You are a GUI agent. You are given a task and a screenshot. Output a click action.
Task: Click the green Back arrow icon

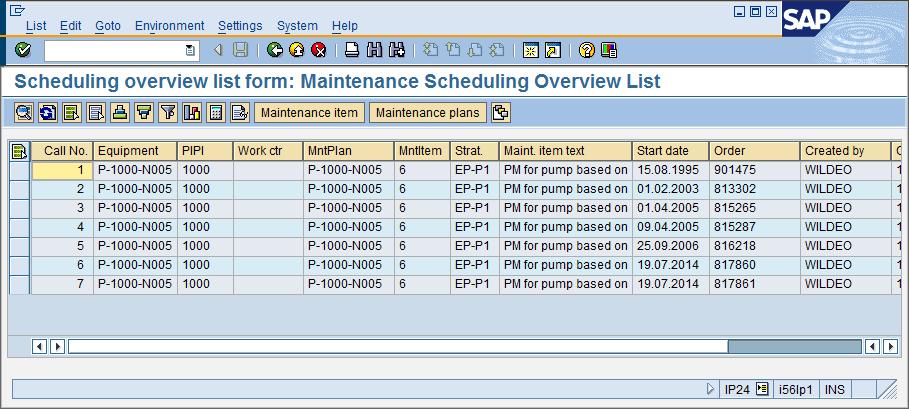tap(275, 50)
